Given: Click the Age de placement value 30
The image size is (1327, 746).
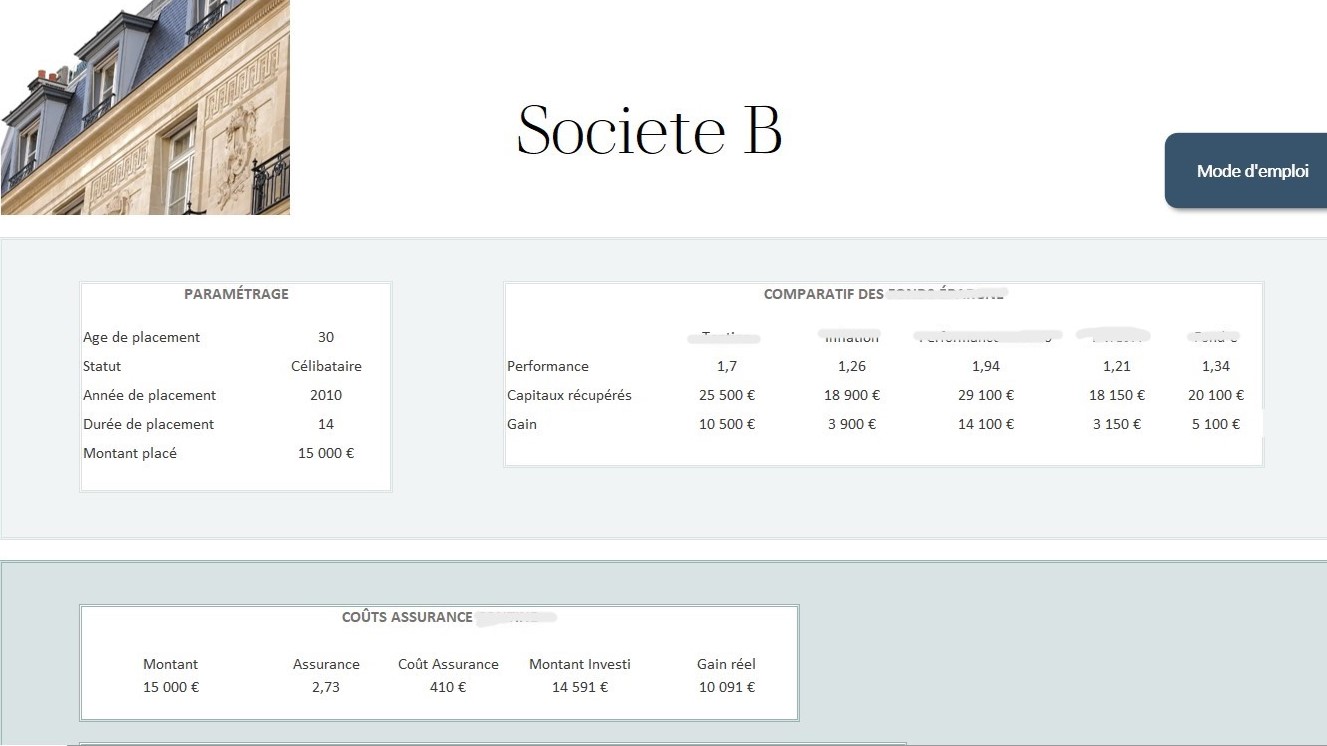Looking at the screenshot, I should coord(326,337).
